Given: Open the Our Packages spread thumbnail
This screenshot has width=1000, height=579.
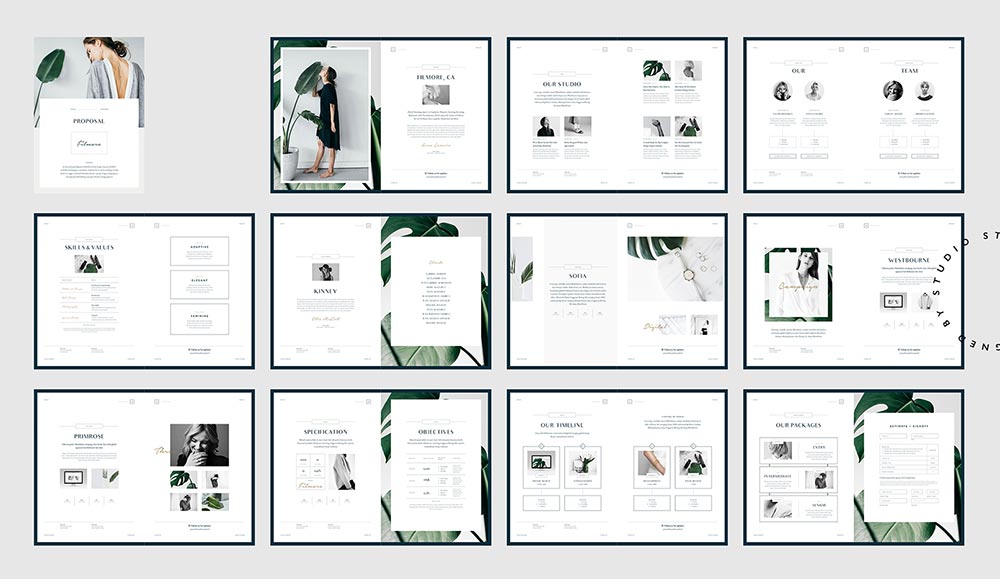Looking at the screenshot, I should click(854, 467).
